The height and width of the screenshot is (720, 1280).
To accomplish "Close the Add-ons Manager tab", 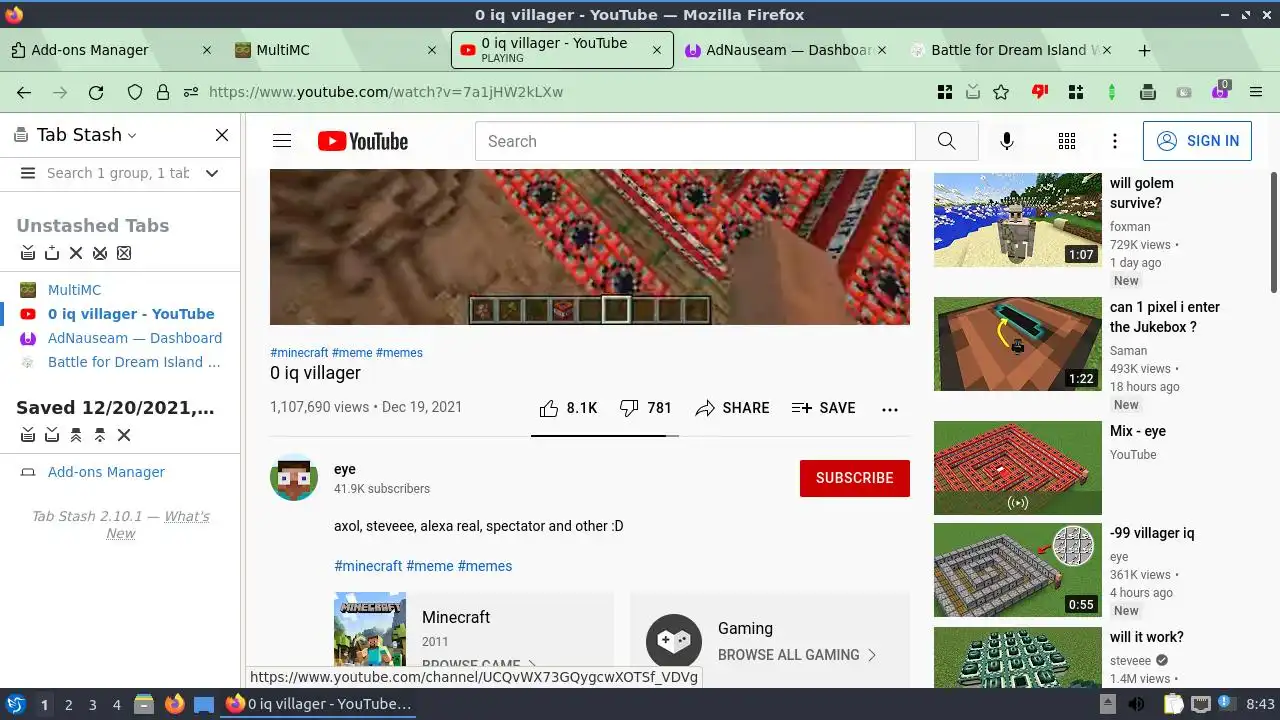I will click(207, 50).
